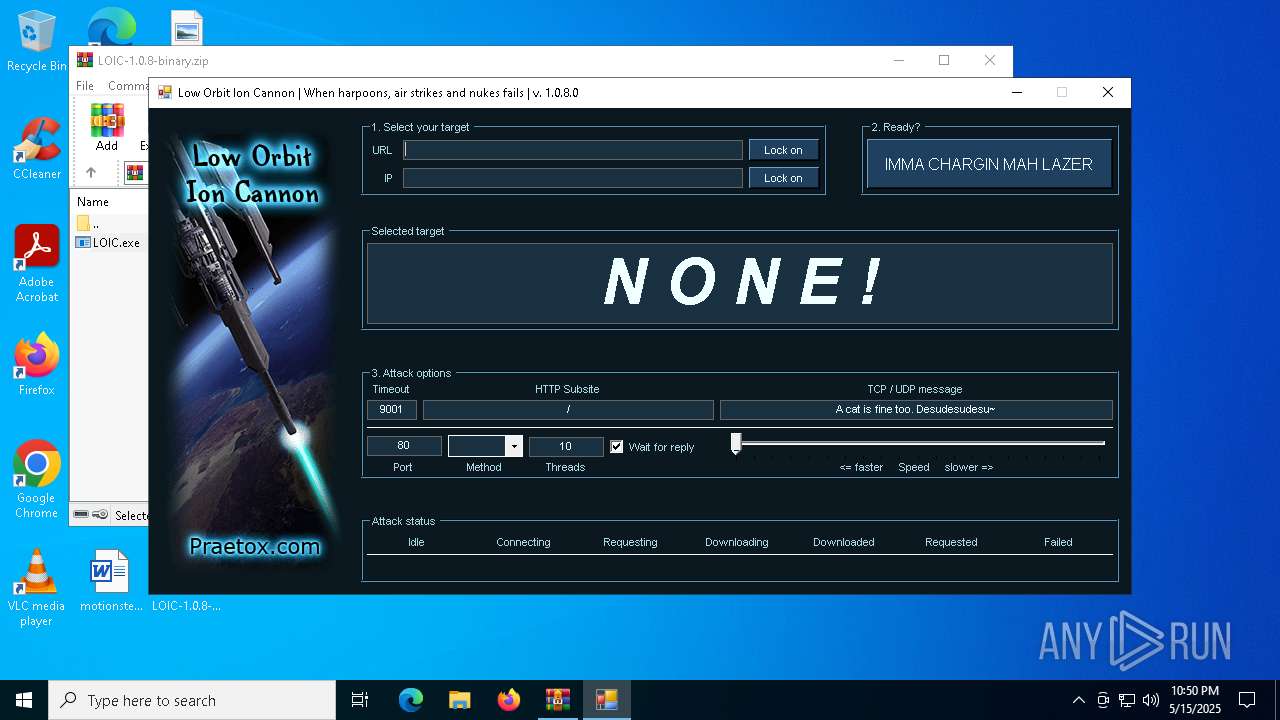Click the taskbar clock showing 10:50 PM
The width and height of the screenshot is (1280, 720).
pyautogui.click(x=1195, y=700)
